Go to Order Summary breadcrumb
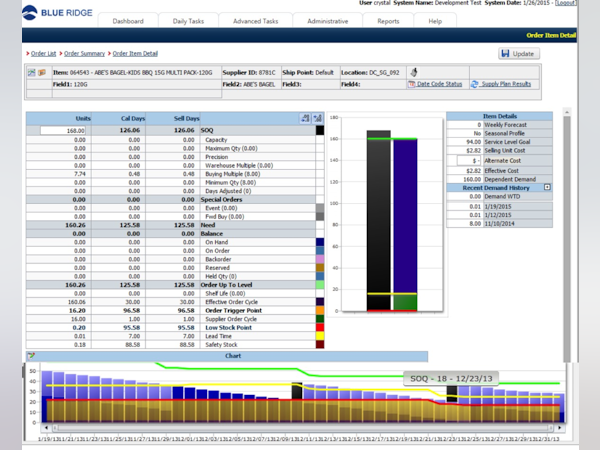 (84, 54)
